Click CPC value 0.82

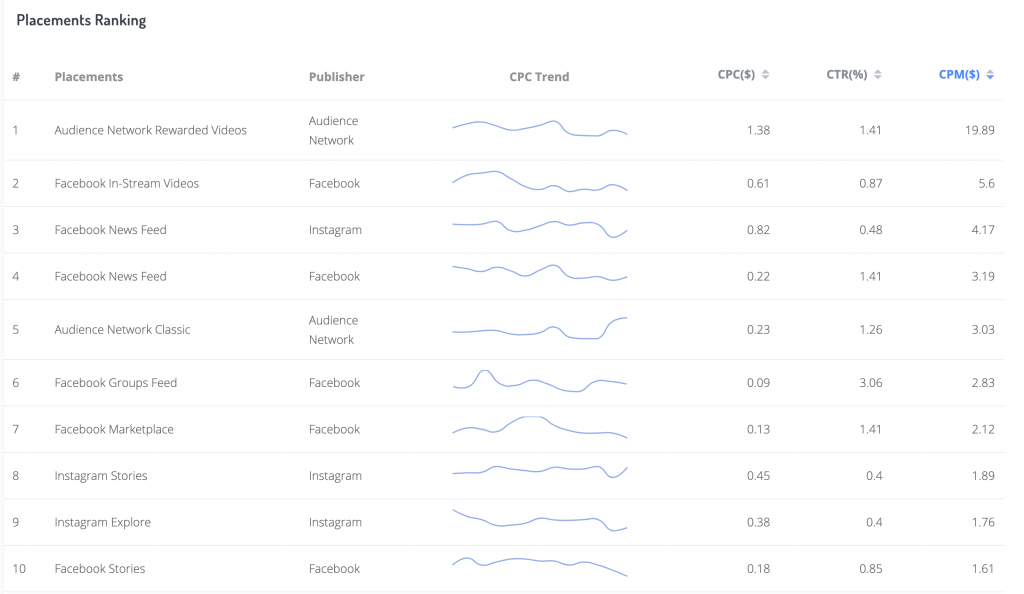coord(758,230)
